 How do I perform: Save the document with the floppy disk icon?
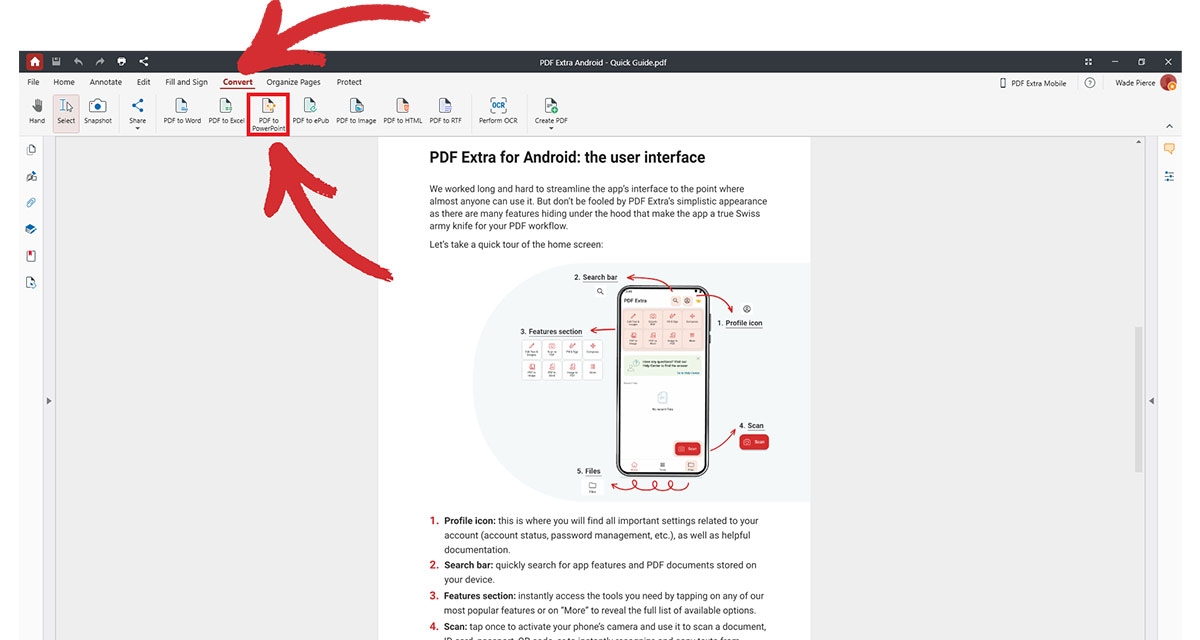(x=57, y=62)
